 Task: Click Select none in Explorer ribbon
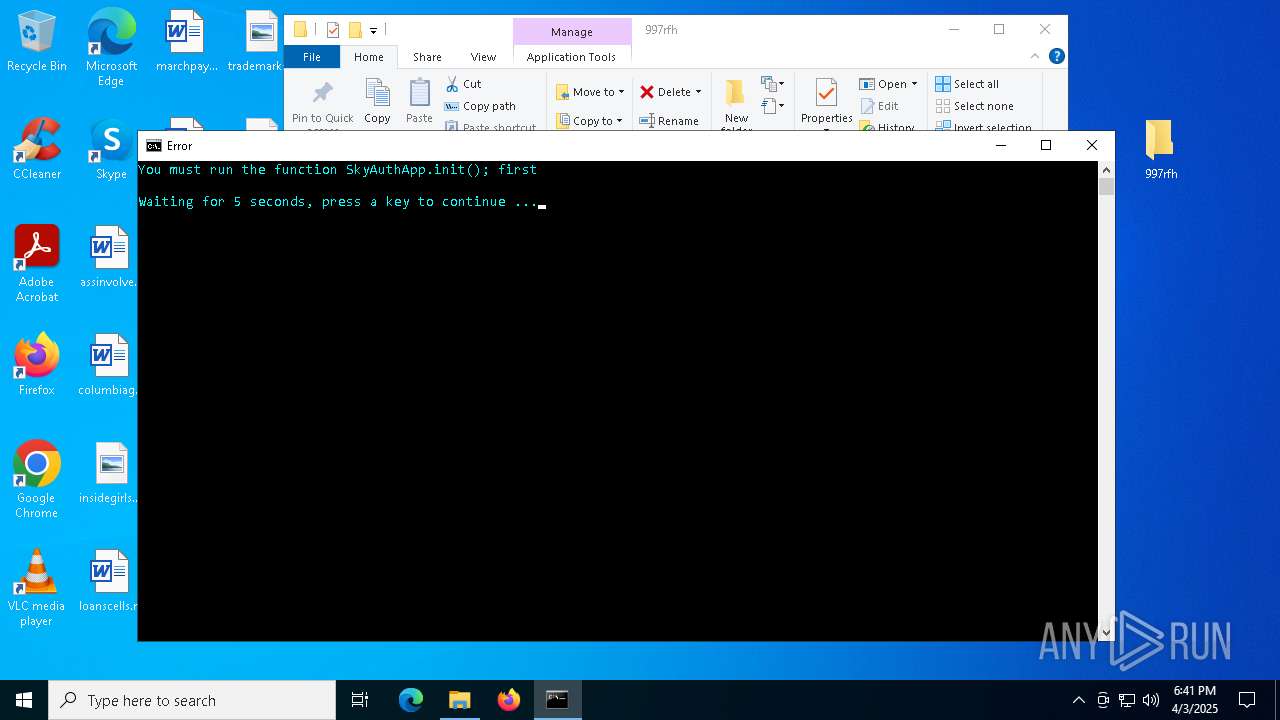coord(975,106)
